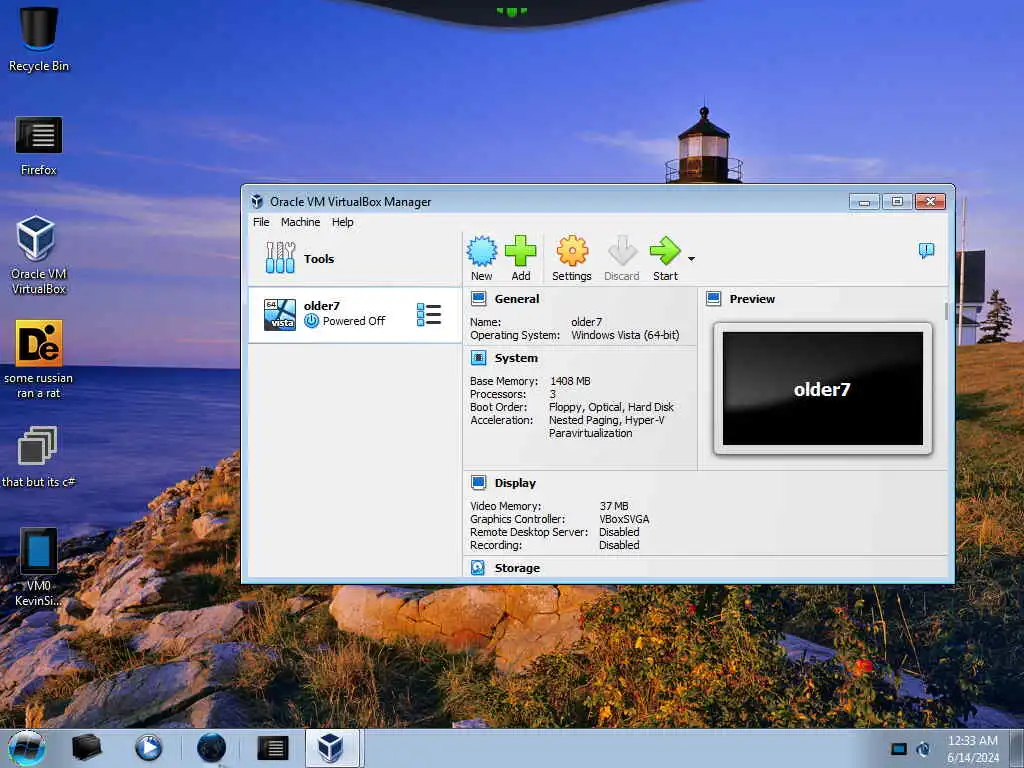Click the older7 preview thumbnail
The height and width of the screenshot is (768, 1024).
click(823, 389)
